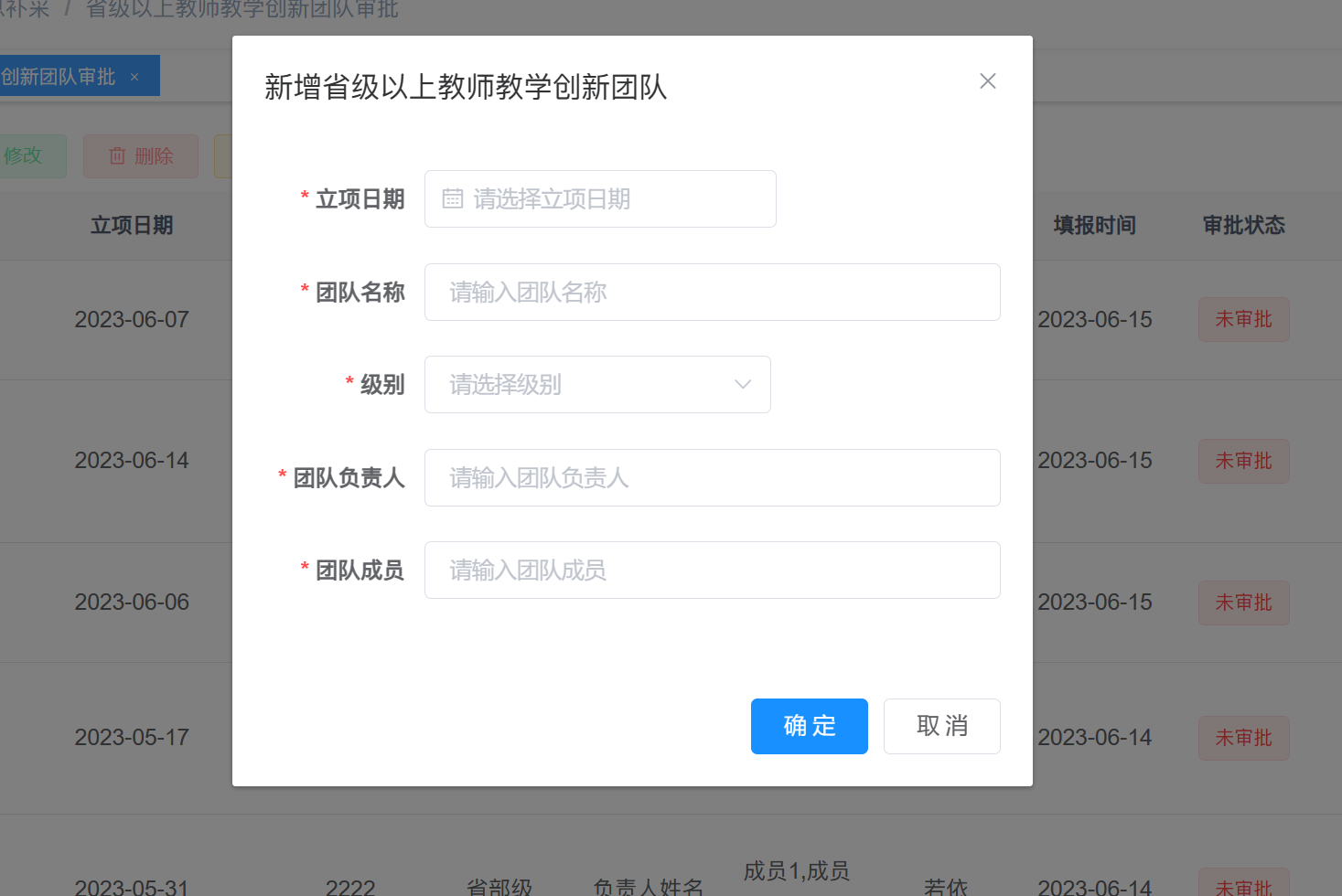This screenshot has height=896, width=1342.
Task: Expand 级别 dropdown chevron arrow
Action: click(x=743, y=384)
